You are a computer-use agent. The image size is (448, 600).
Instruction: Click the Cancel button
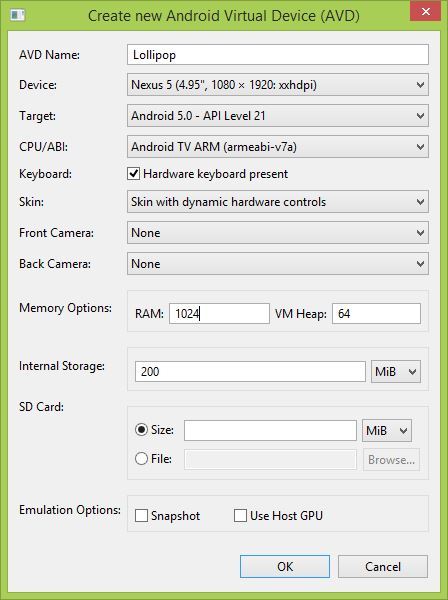click(383, 567)
